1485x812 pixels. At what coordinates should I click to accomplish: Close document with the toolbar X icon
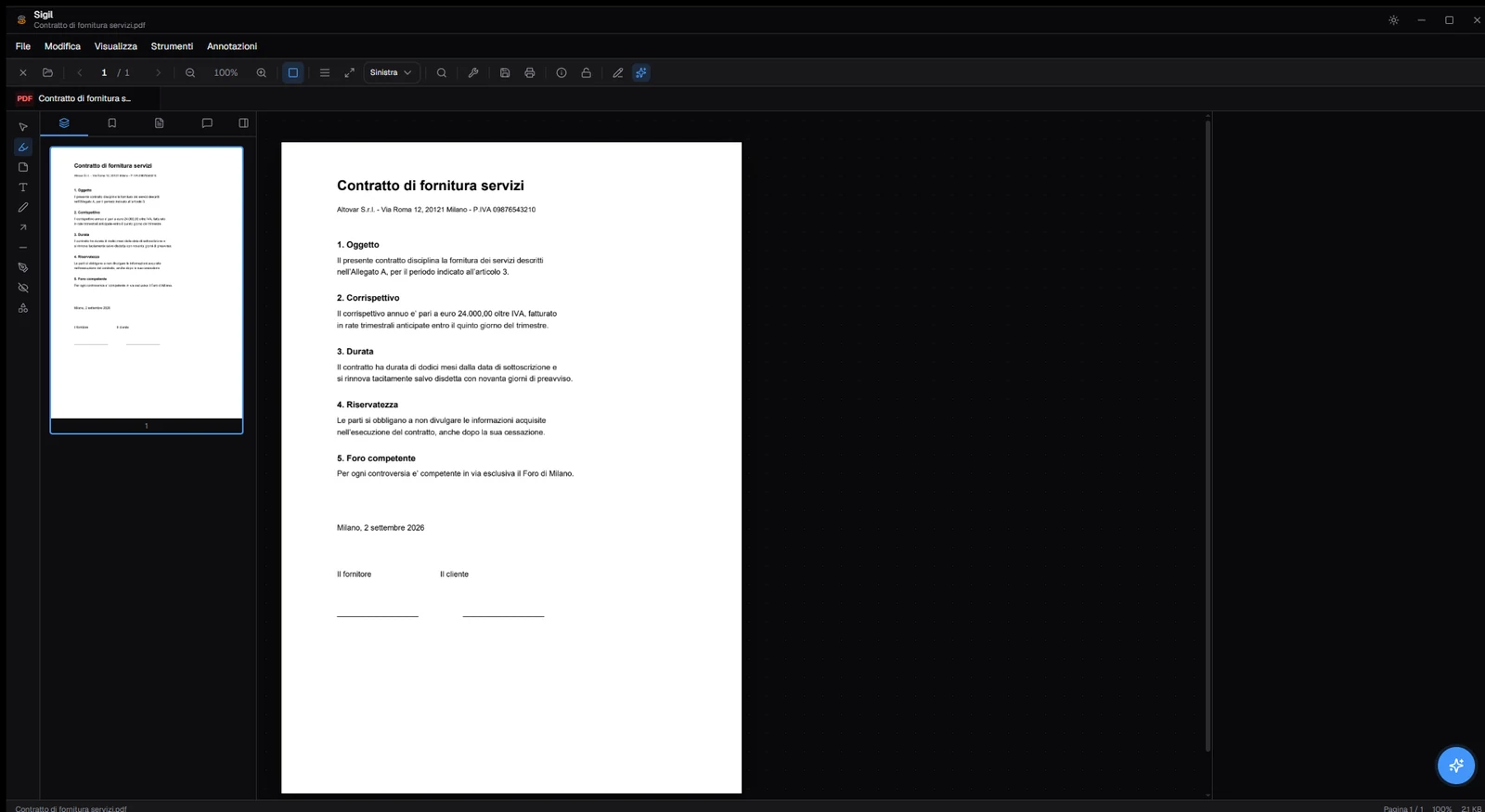point(23,72)
